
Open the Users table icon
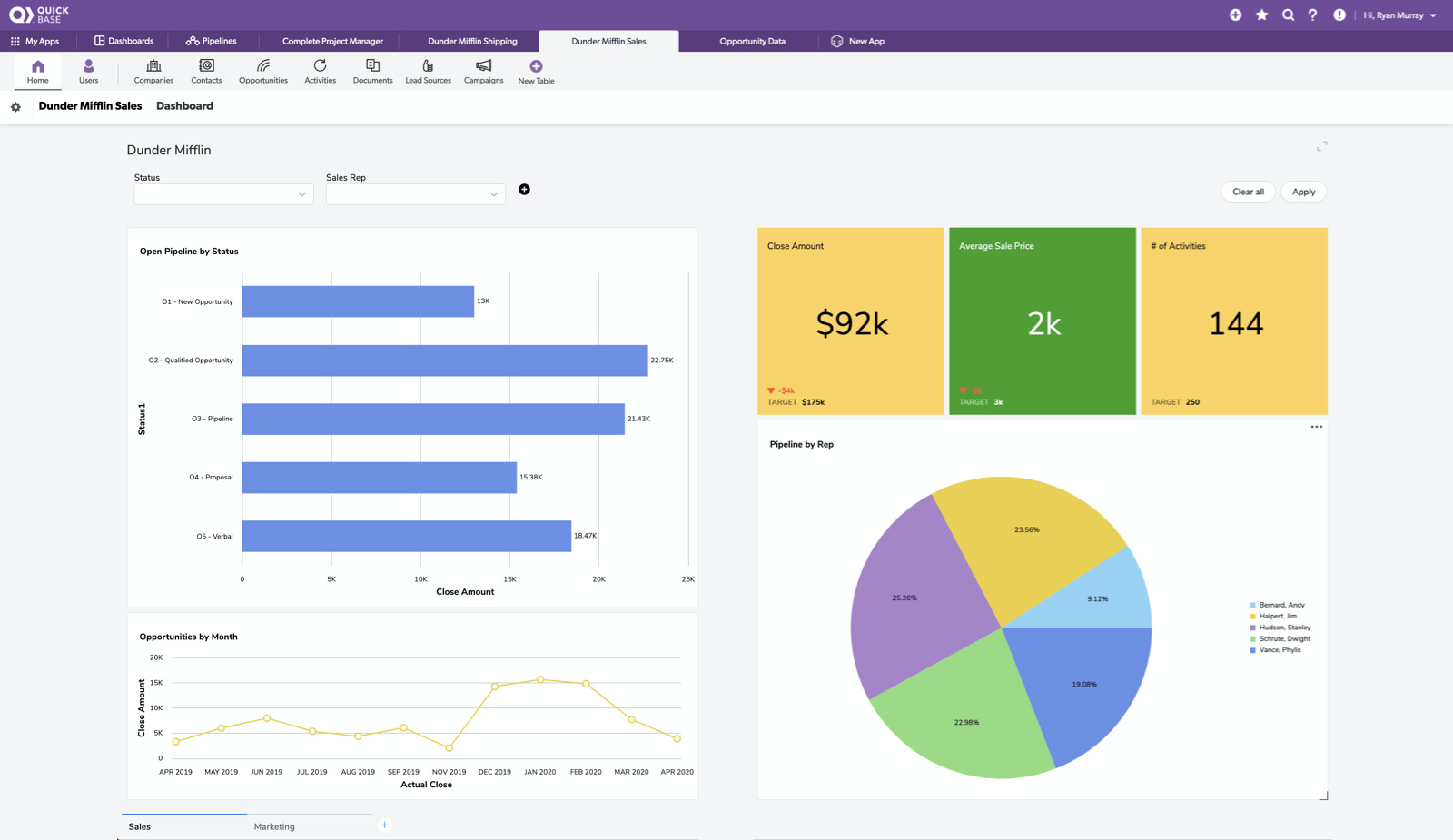point(88,66)
